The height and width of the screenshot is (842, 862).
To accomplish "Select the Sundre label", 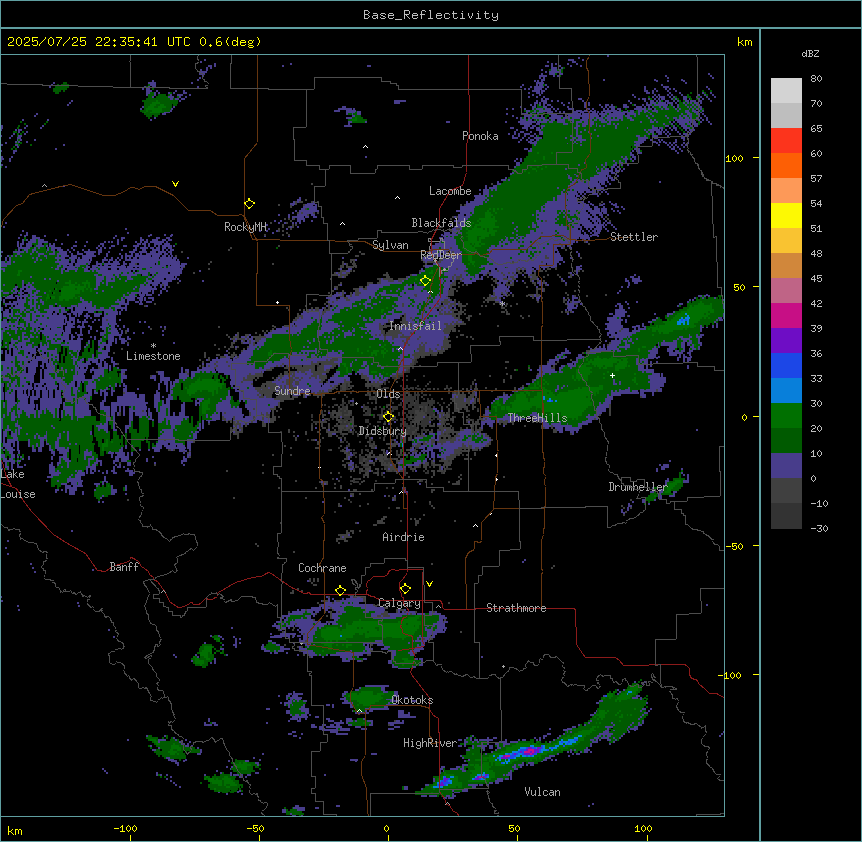I will [292, 391].
